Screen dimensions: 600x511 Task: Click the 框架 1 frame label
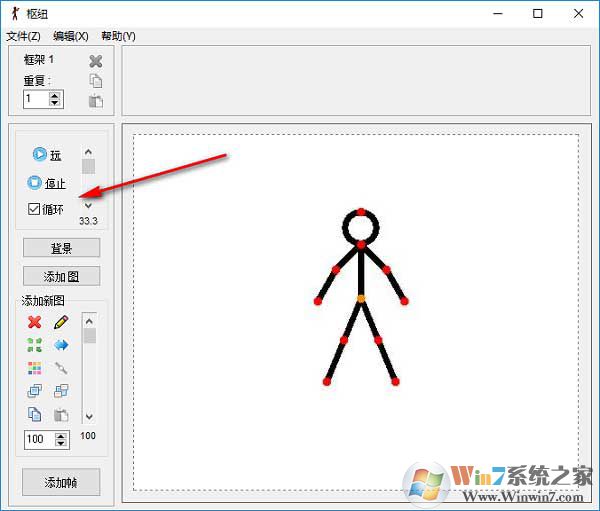click(39, 60)
